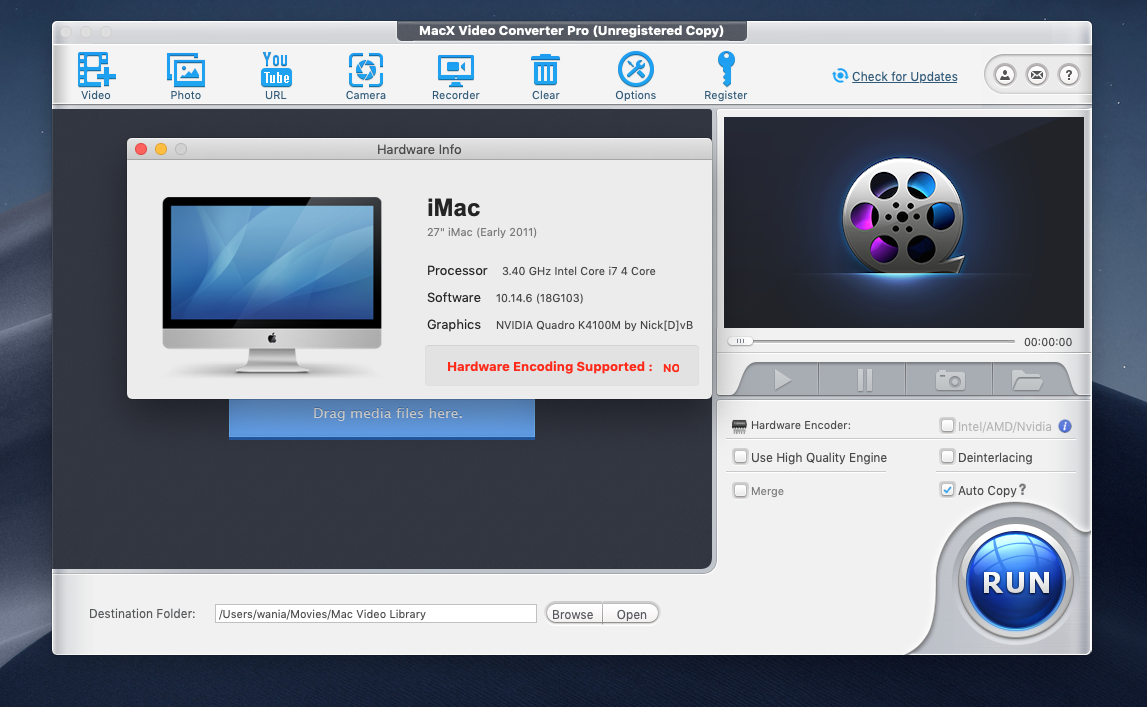Open the user account icon
This screenshot has height=707, width=1147.
[x=1005, y=75]
